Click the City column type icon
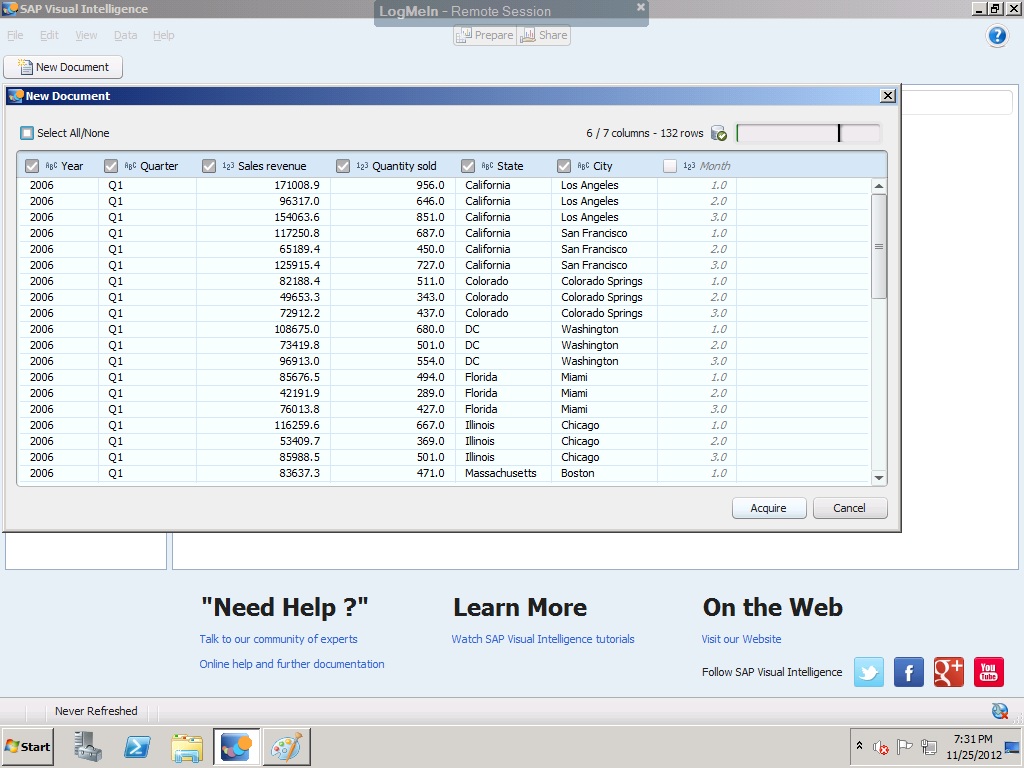This screenshot has width=1024, height=768. pyautogui.click(x=583, y=166)
